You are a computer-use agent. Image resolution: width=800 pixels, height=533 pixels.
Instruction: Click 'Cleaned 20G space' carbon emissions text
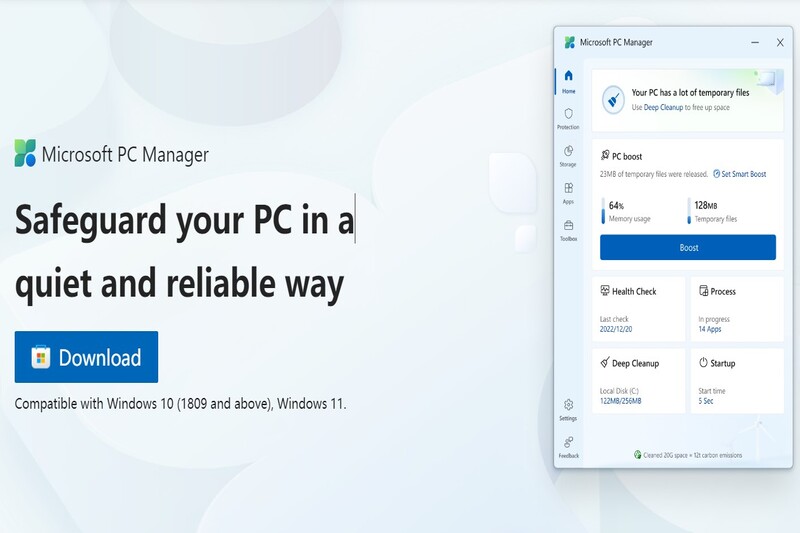(x=692, y=455)
